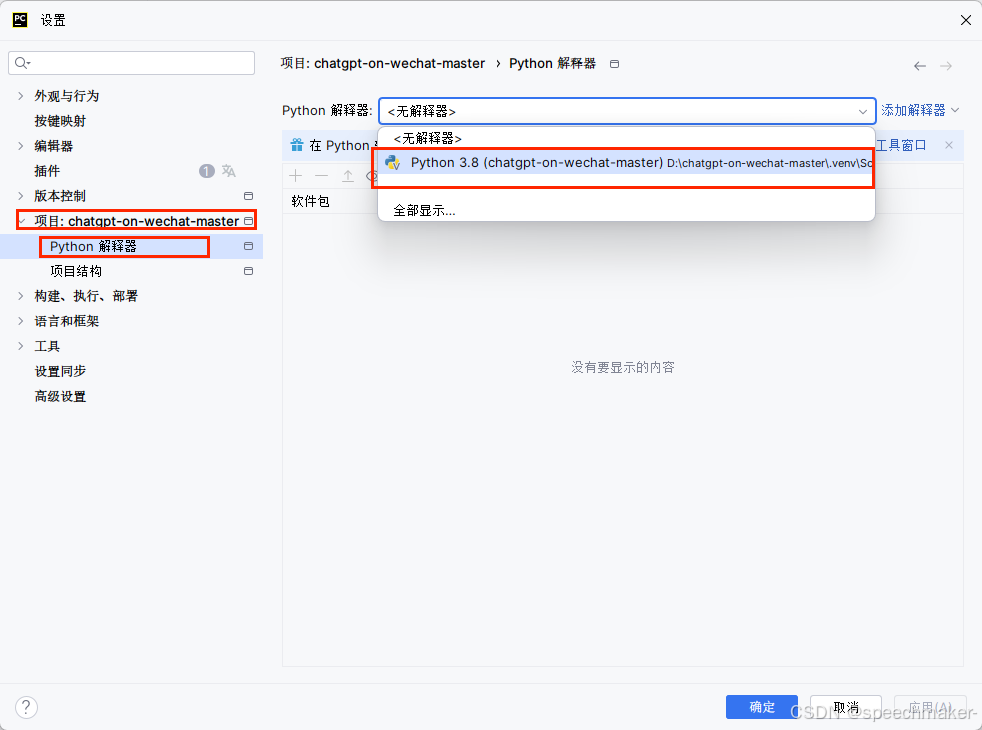Image resolution: width=982 pixels, height=730 pixels.
Task: Click Python icon of the 3.8 interpreter entry
Action: [393, 163]
